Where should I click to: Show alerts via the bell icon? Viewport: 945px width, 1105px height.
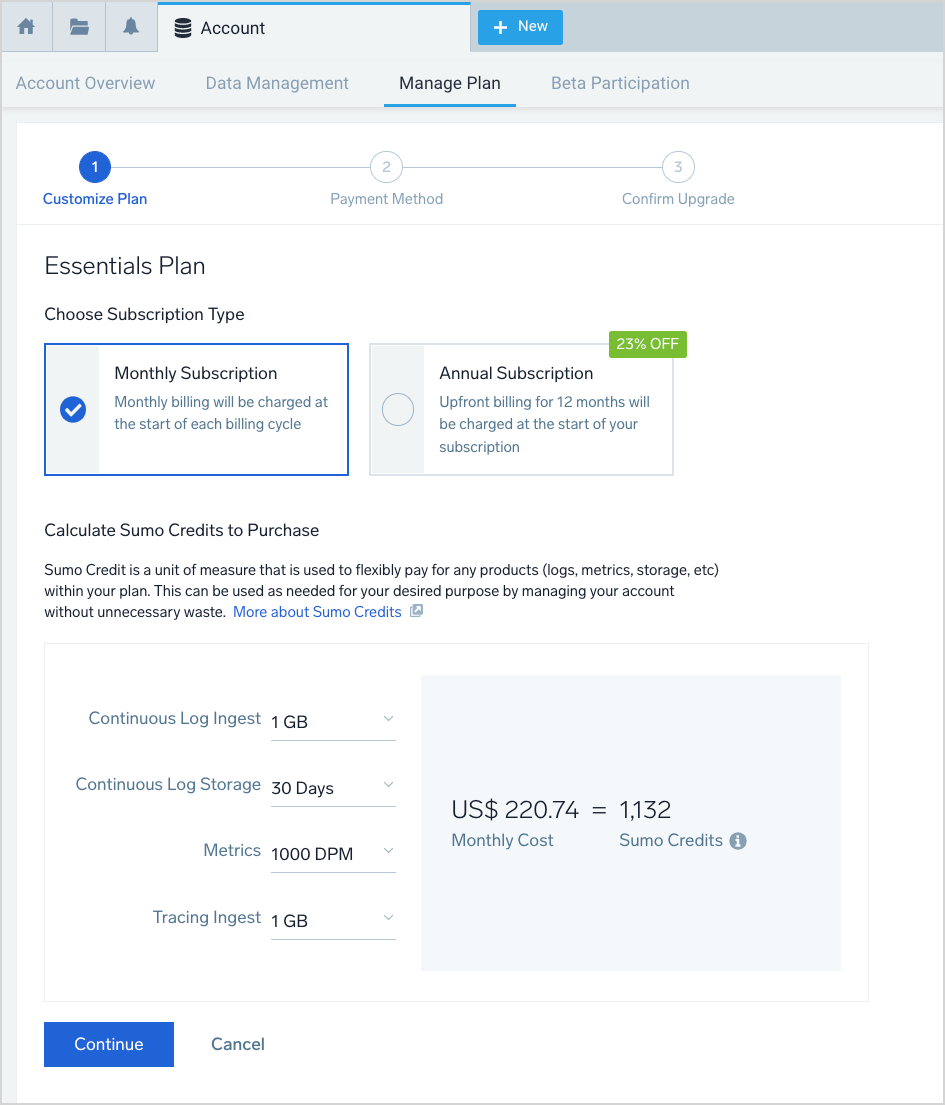tap(131, 27)
